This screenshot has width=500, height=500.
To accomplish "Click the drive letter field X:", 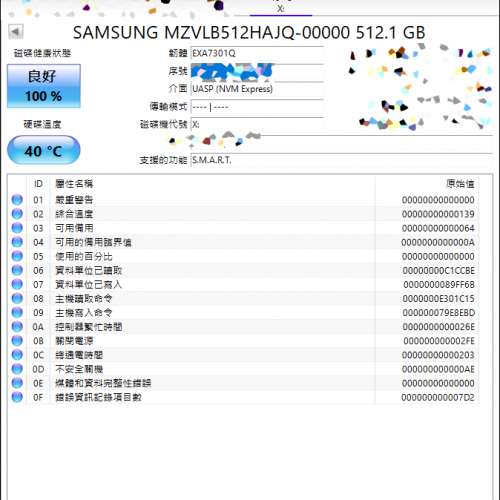I will pos(257,125).
